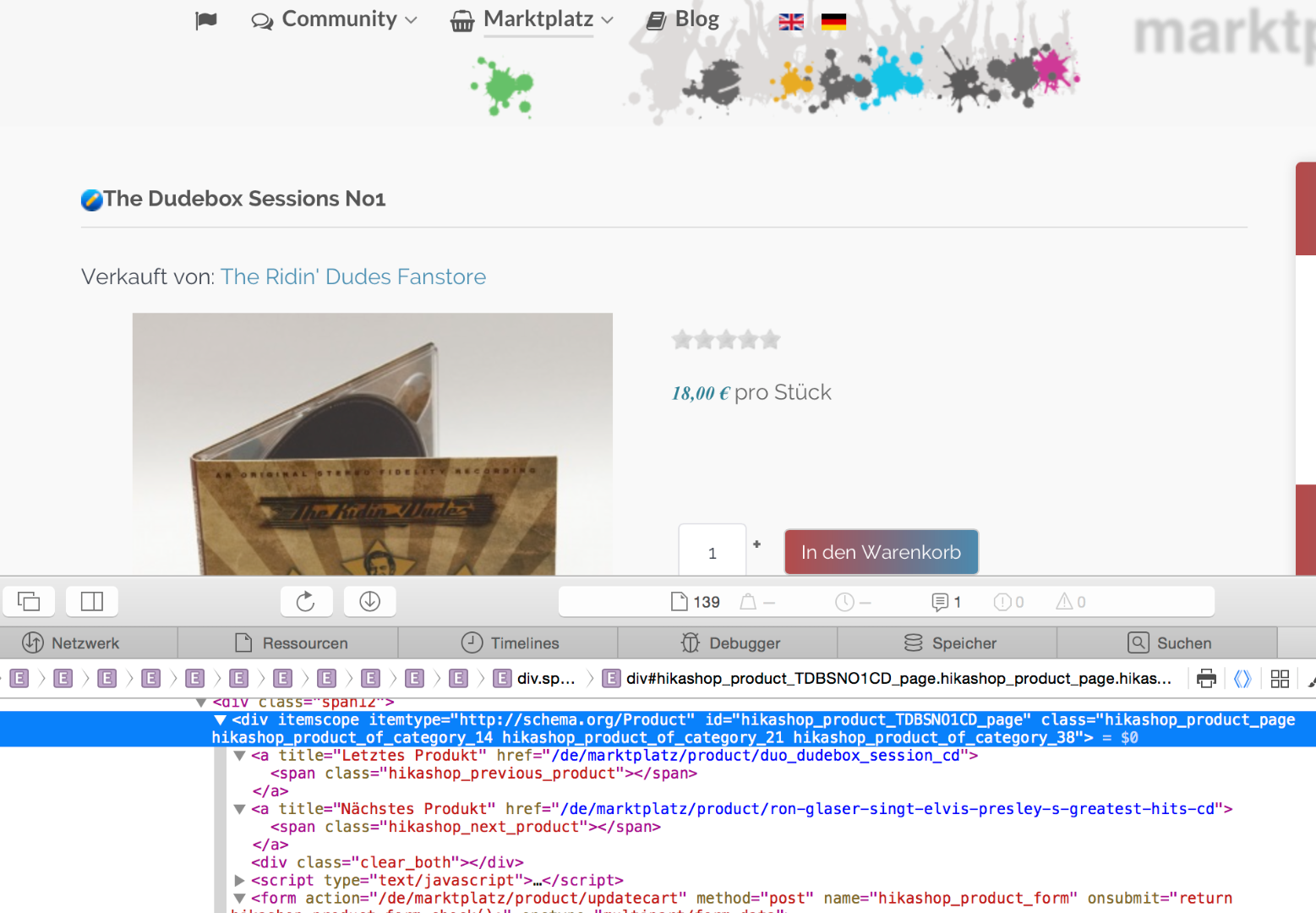Collapse the Nächstes Produkt anchor node triangle
1316x913 pixels.
239,809
